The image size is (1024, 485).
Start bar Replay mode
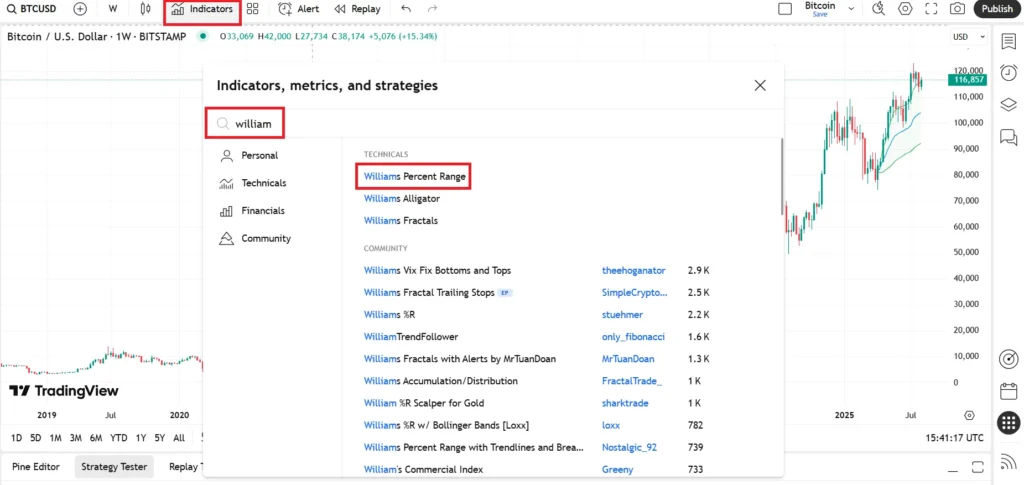[357, 9]
